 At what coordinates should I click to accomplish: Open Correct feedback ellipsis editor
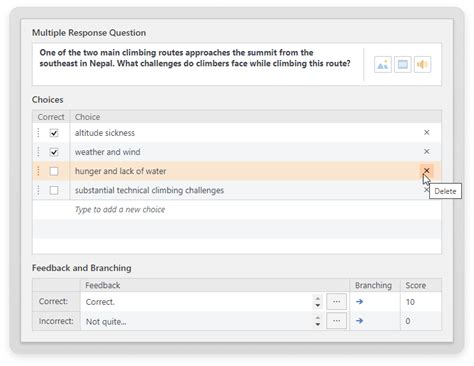(x=336, y=302)
